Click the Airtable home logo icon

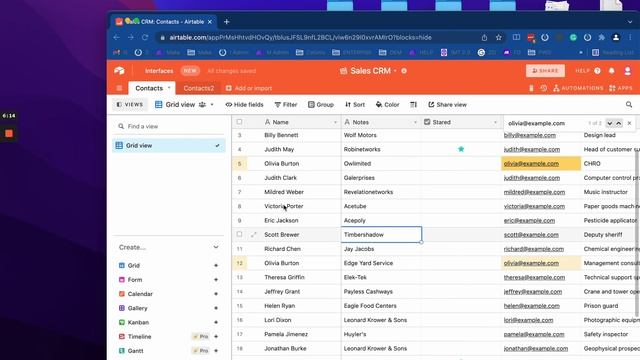[x=119, y=71]
